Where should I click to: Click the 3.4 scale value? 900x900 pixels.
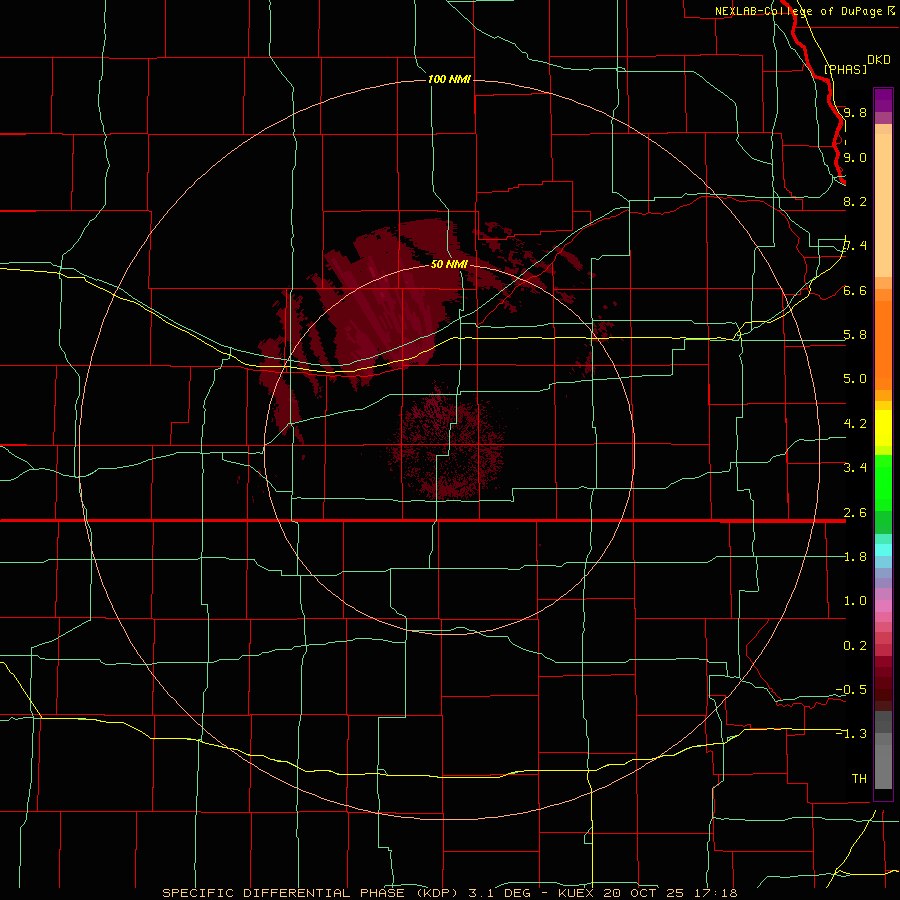tap(855, 468)
